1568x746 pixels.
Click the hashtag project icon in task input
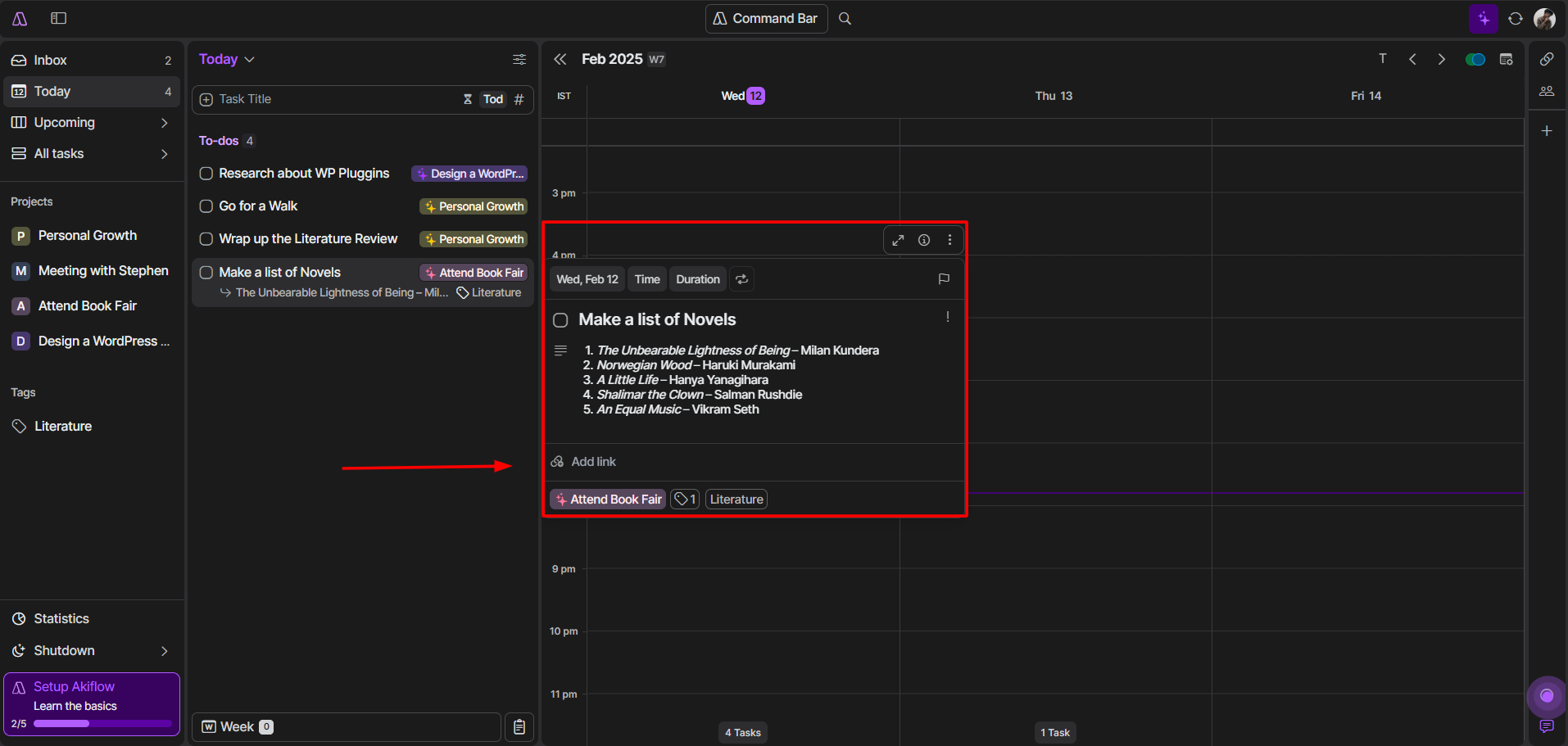519,99
